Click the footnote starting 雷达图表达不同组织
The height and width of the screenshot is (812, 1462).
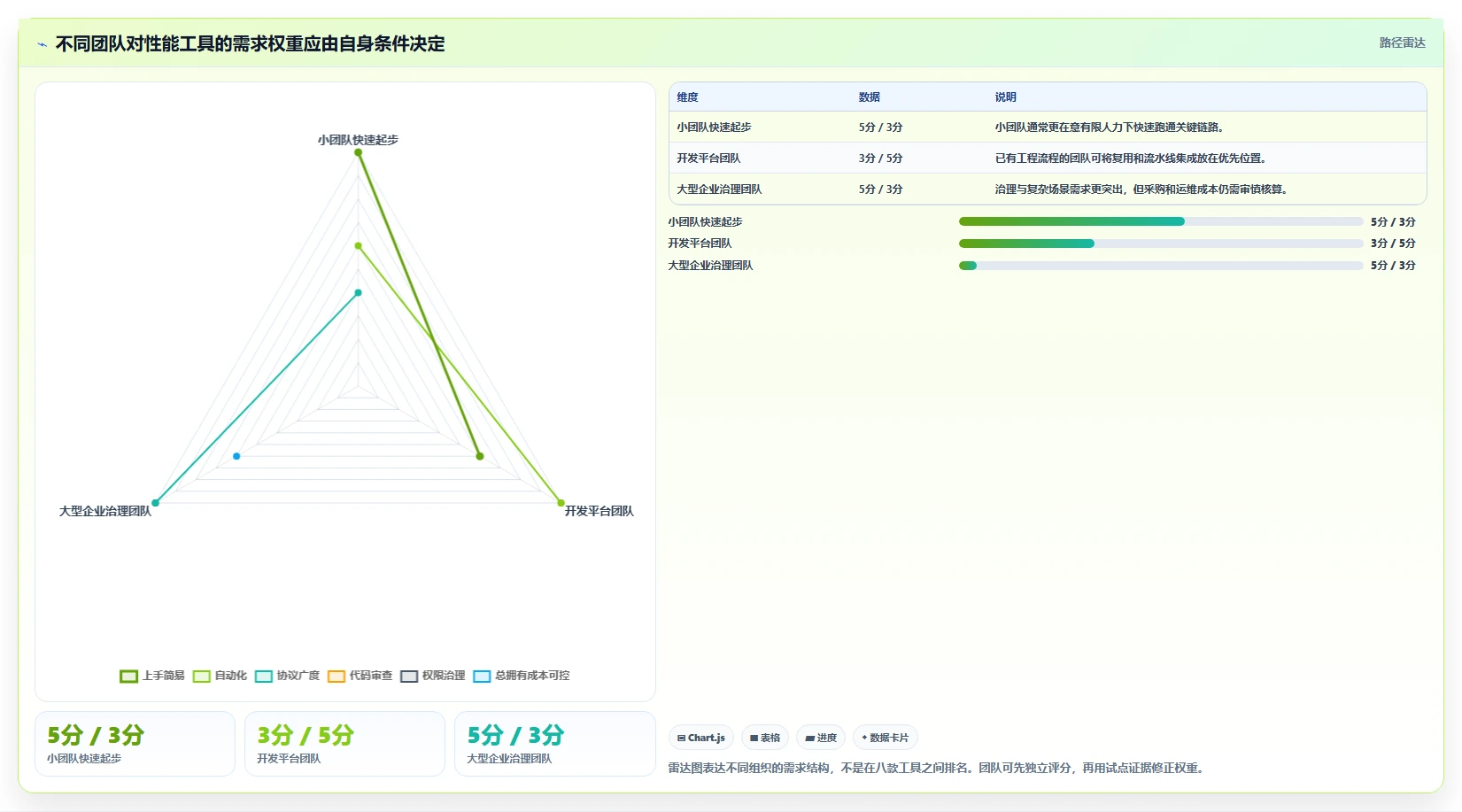[x=938, y=768]
